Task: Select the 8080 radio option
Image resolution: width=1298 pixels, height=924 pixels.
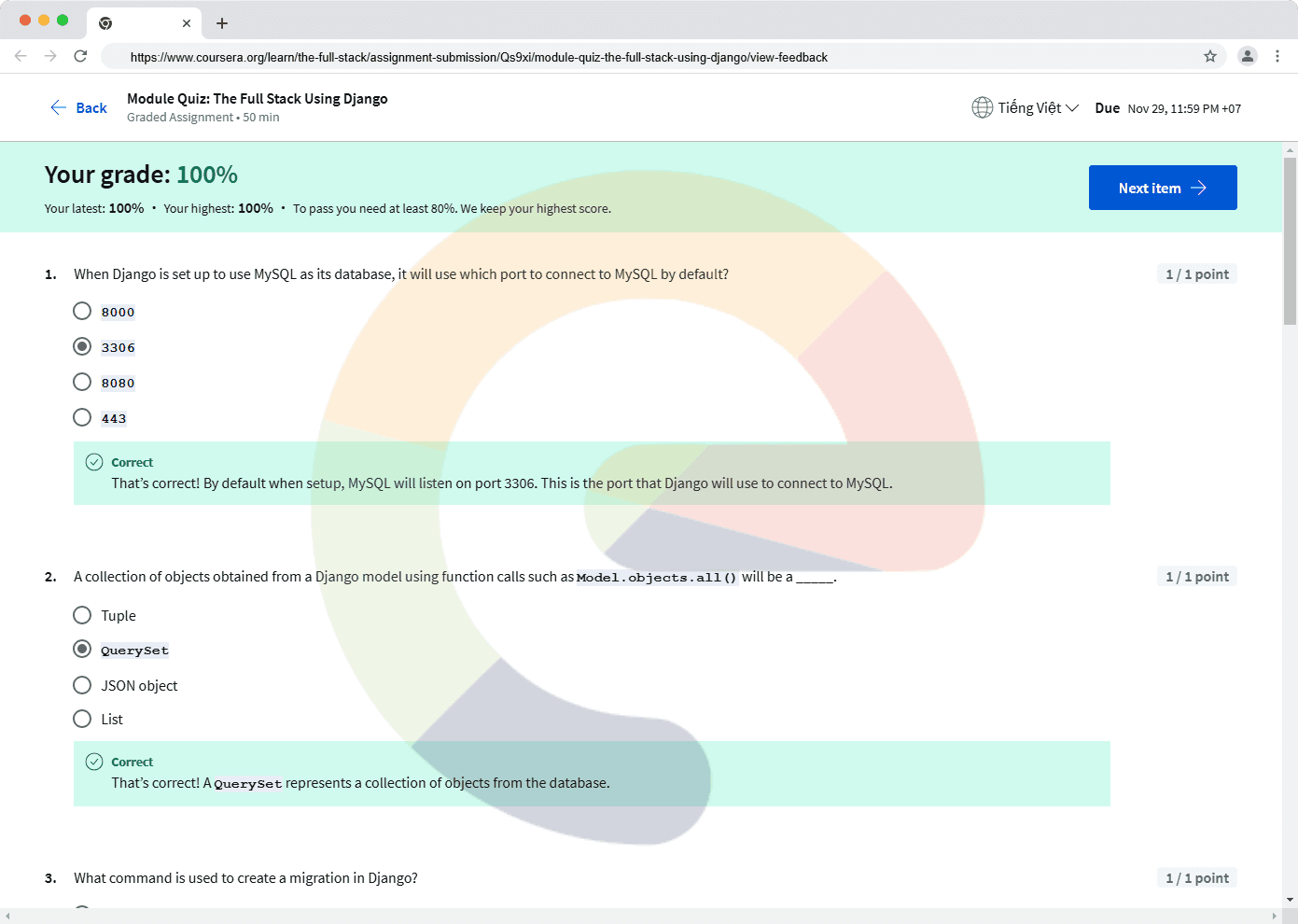Action: tap(82, 382)
